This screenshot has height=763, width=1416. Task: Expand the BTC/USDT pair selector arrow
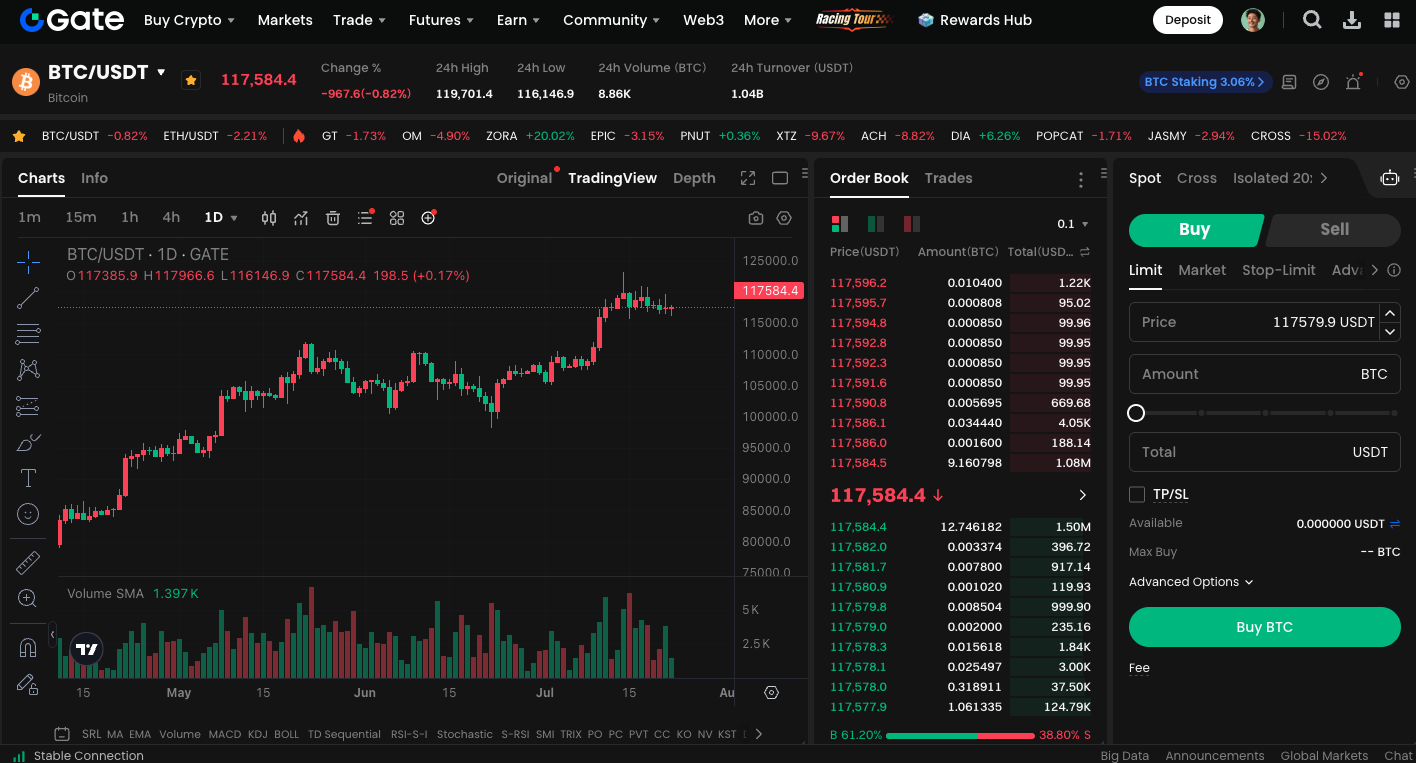[x=161, y=72]
